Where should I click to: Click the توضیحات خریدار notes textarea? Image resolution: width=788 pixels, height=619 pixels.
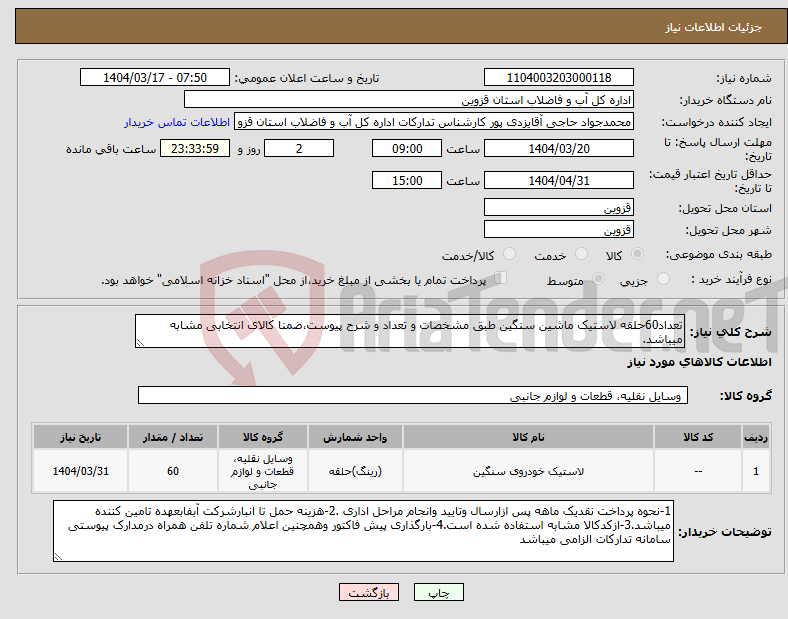pyautogui.click(x=363, y=531)
